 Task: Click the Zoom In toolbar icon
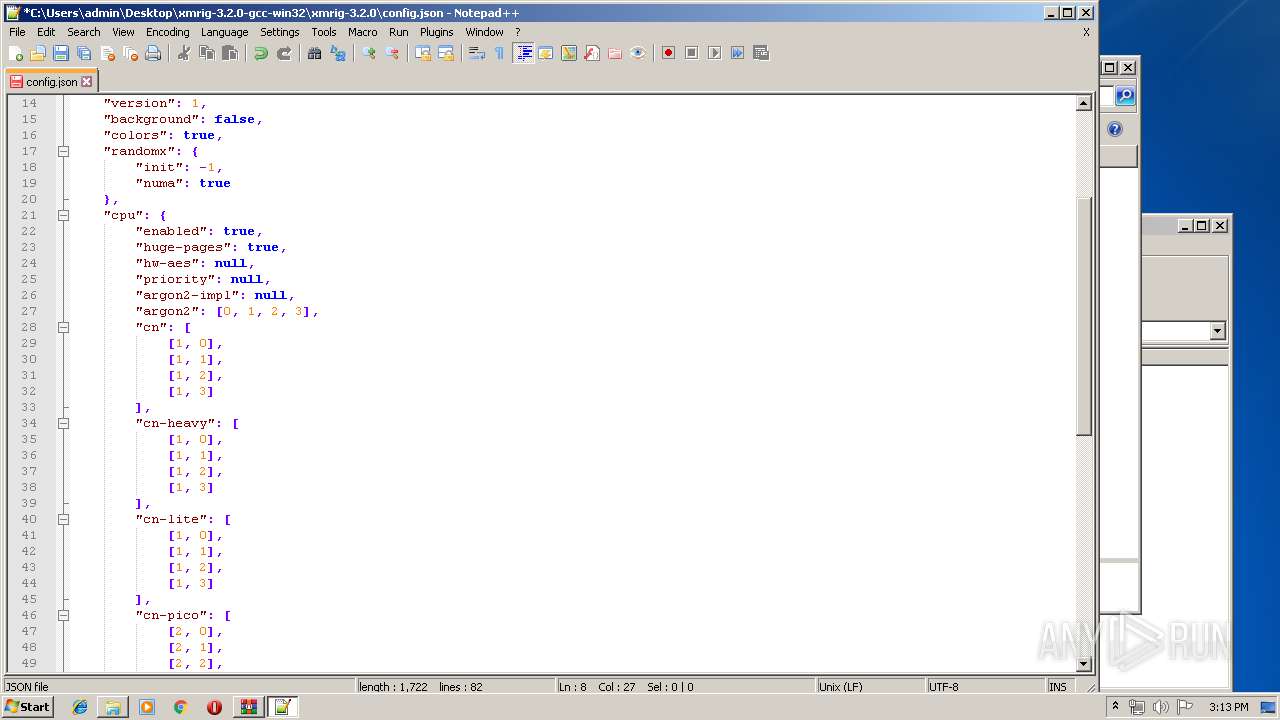(369, 53)
